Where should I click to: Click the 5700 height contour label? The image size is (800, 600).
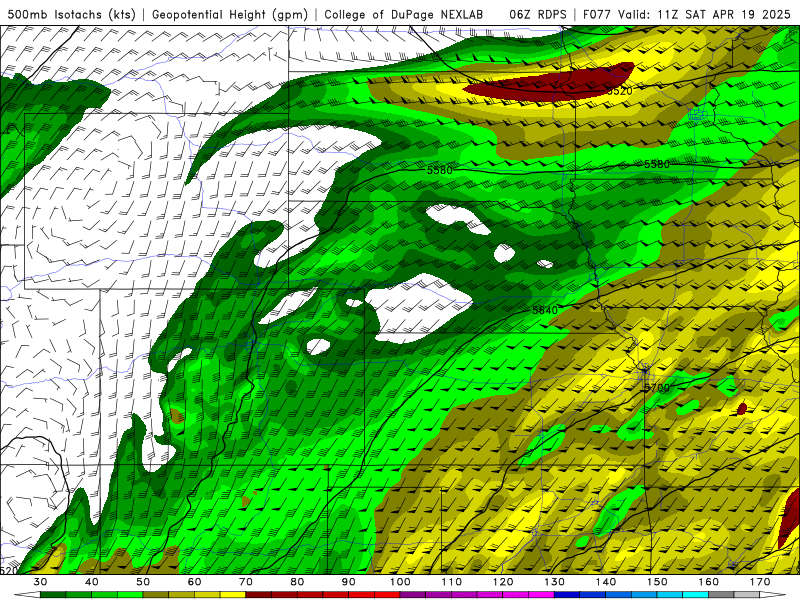[657, 388]
